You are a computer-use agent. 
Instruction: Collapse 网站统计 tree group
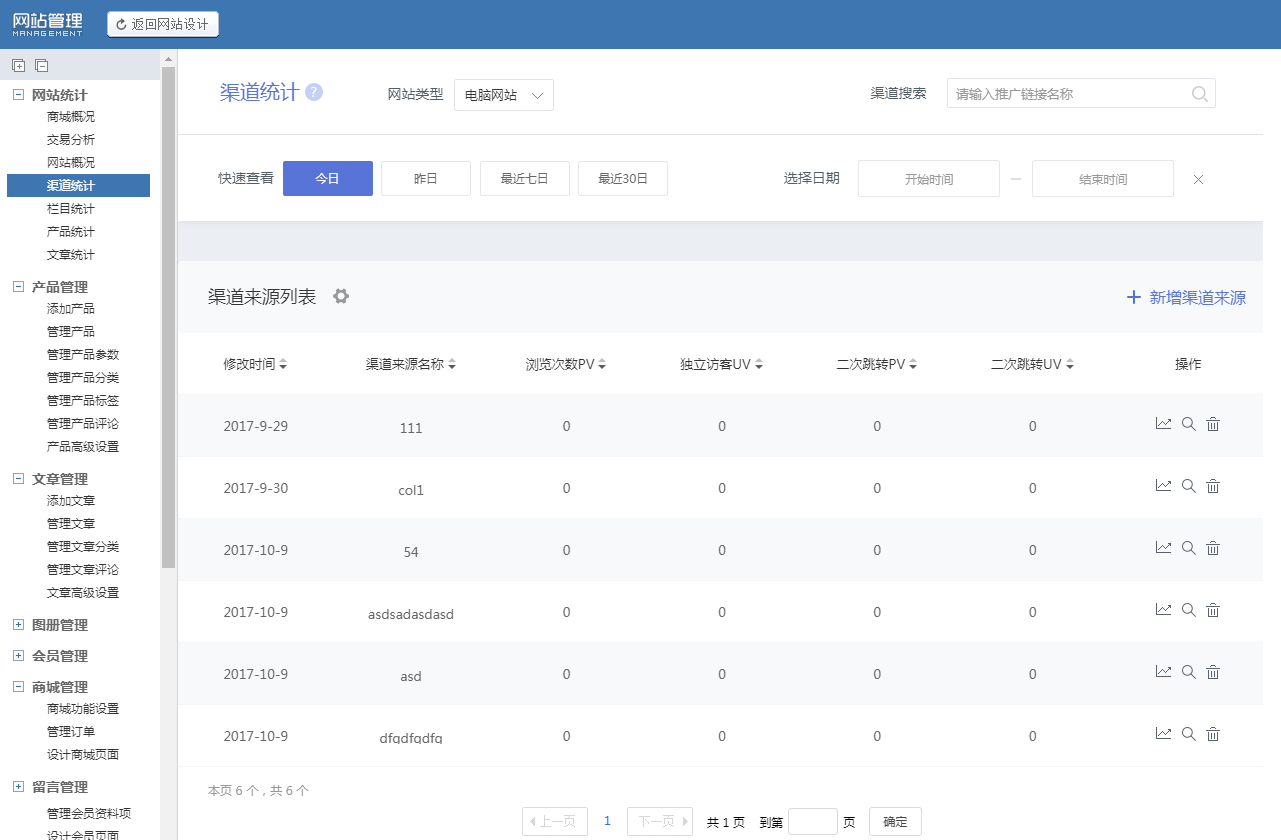[18, 95]
